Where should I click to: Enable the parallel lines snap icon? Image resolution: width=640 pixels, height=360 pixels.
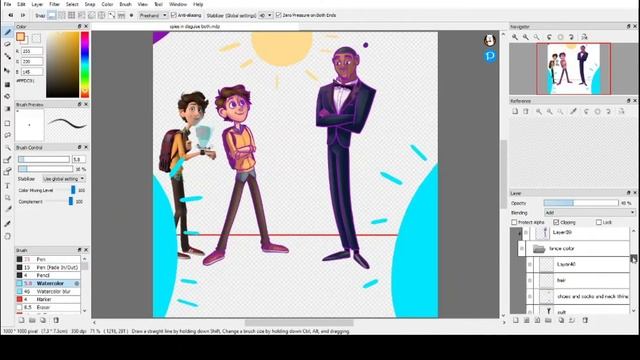tap(62, 15)
